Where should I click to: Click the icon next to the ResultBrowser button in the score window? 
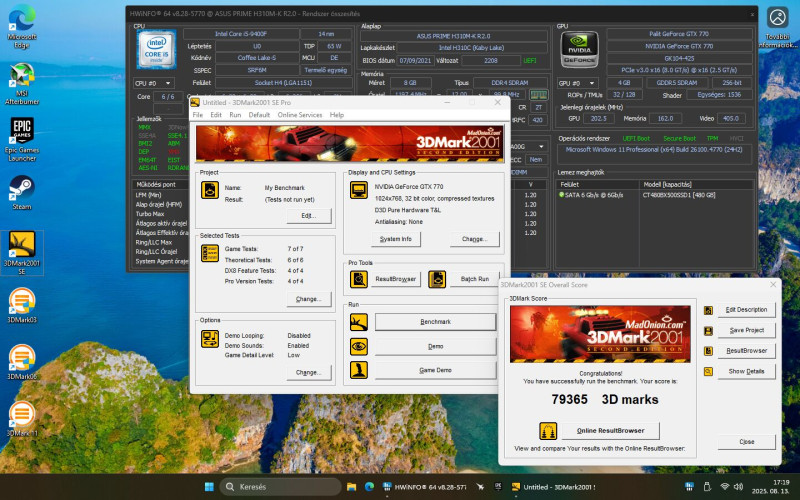(x=708, y=351)
